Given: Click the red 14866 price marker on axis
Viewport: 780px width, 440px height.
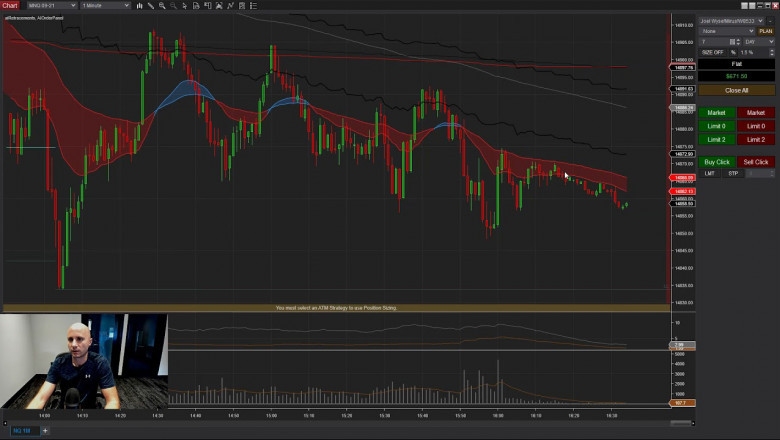Looking at the screenshot, I should pos(684,178).
